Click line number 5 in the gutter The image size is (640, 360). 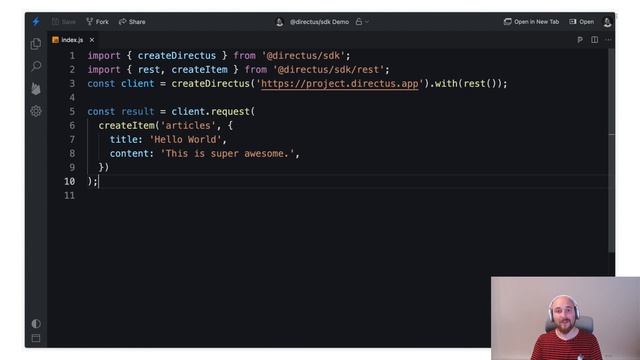72,111
